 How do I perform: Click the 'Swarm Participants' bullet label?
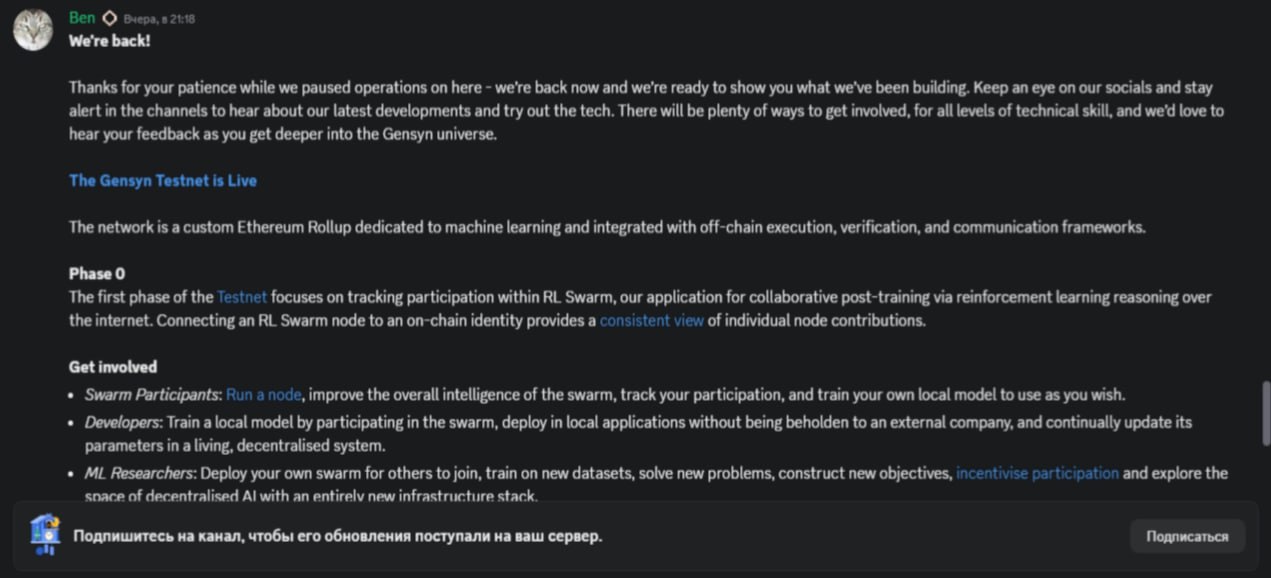[151, 395]
